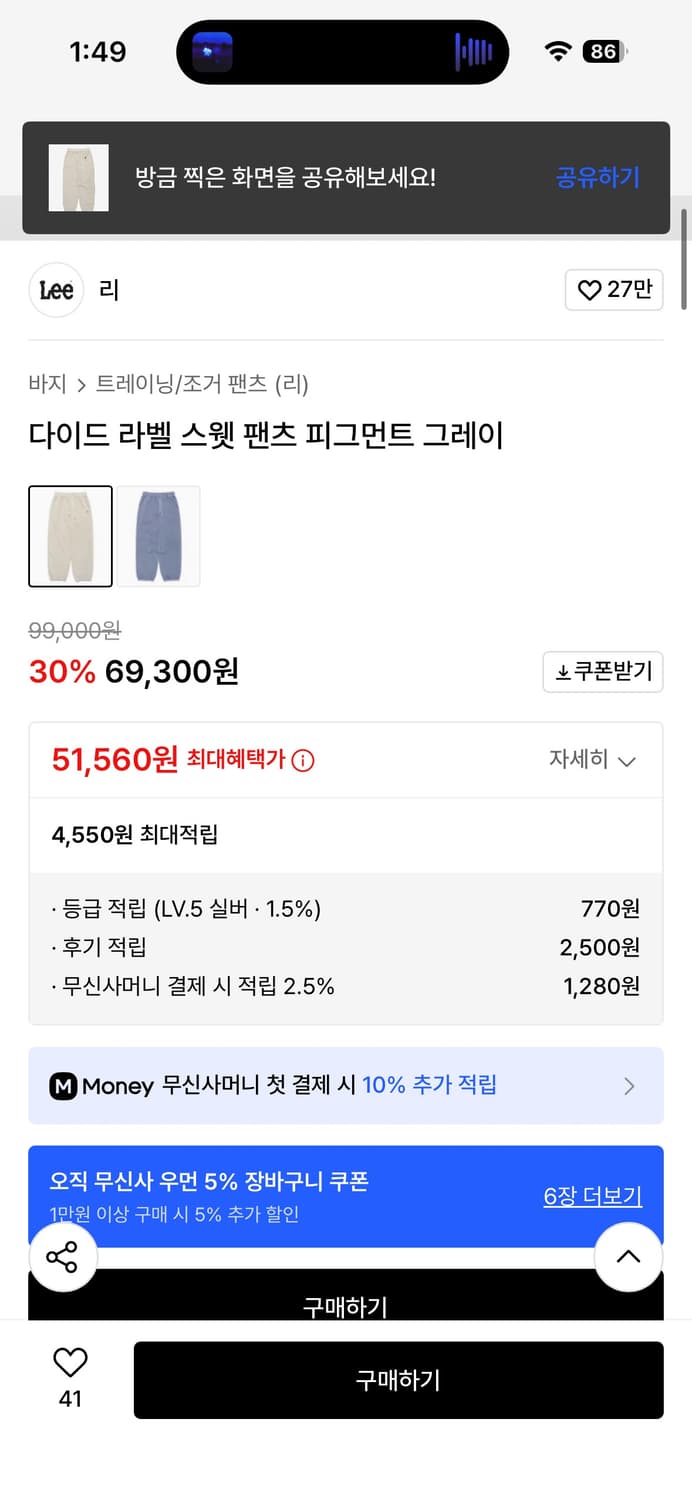
Task: Open the Money 추가 적립 banner chevron
Action: click(629, 1086)
